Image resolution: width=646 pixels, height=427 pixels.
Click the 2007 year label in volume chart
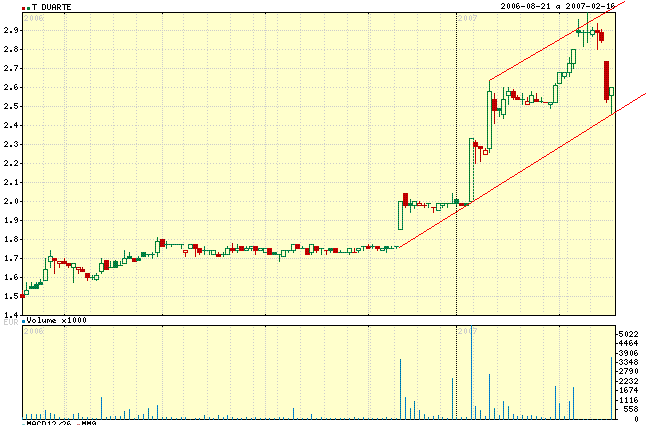pos(467,331)
